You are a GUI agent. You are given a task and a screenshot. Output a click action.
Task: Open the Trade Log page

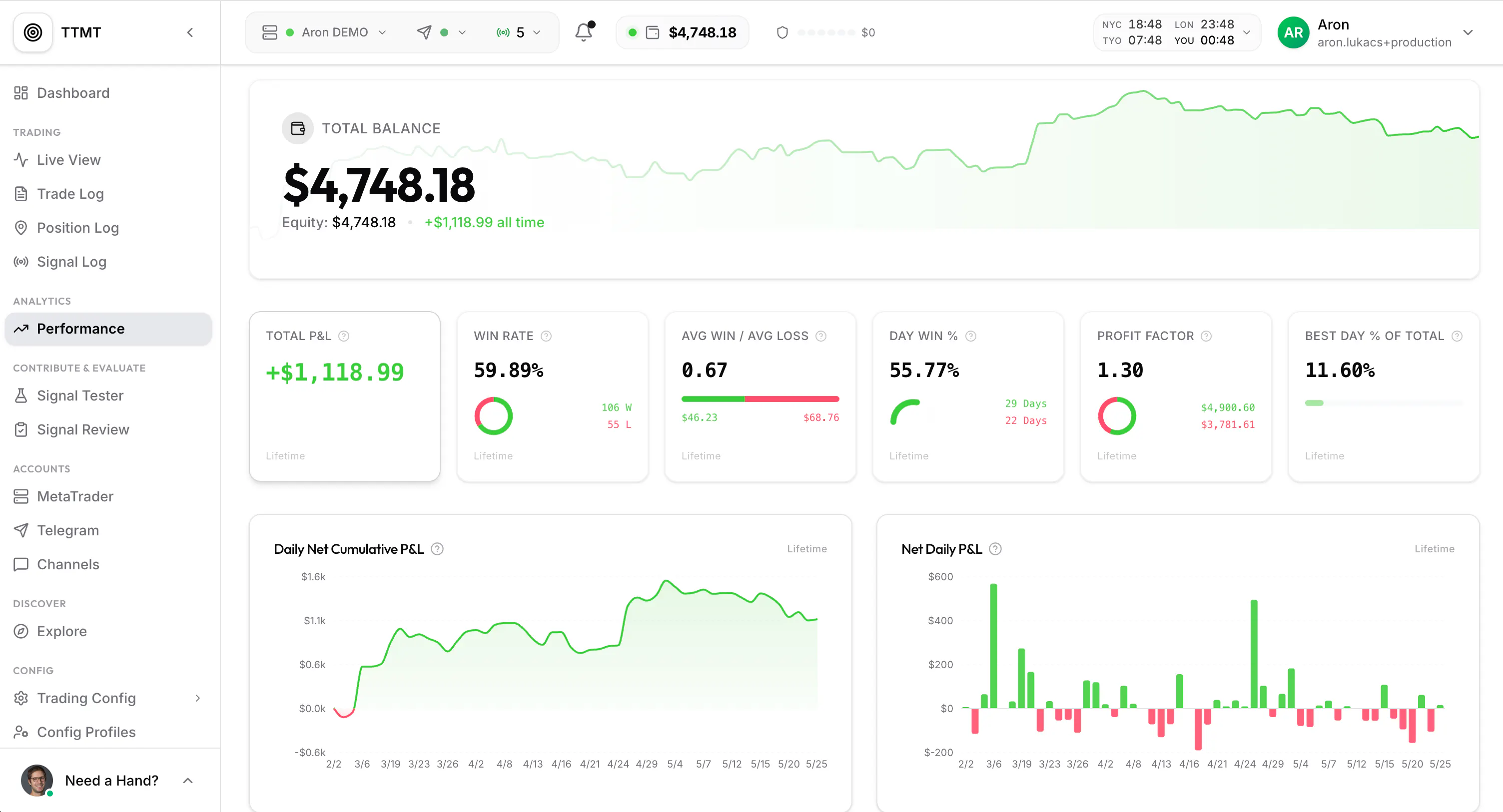[x=108, y=194]
